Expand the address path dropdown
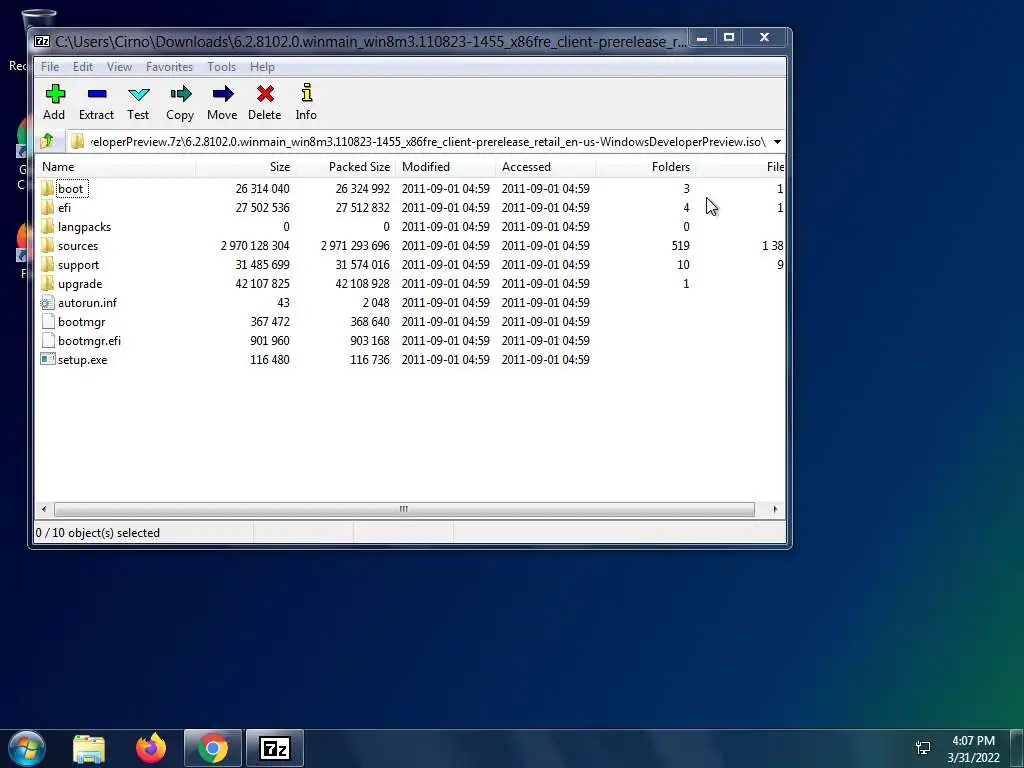1024x768 pixels. tap(777, 142)
